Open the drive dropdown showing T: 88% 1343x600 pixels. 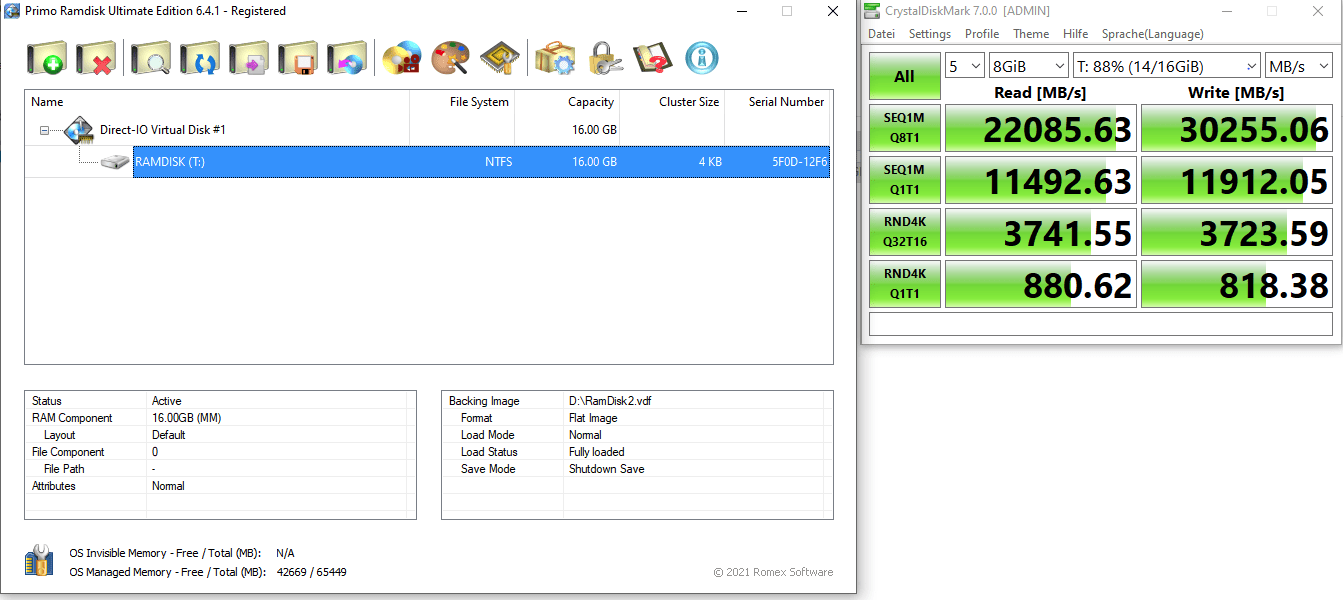[x=1166, y=66]
